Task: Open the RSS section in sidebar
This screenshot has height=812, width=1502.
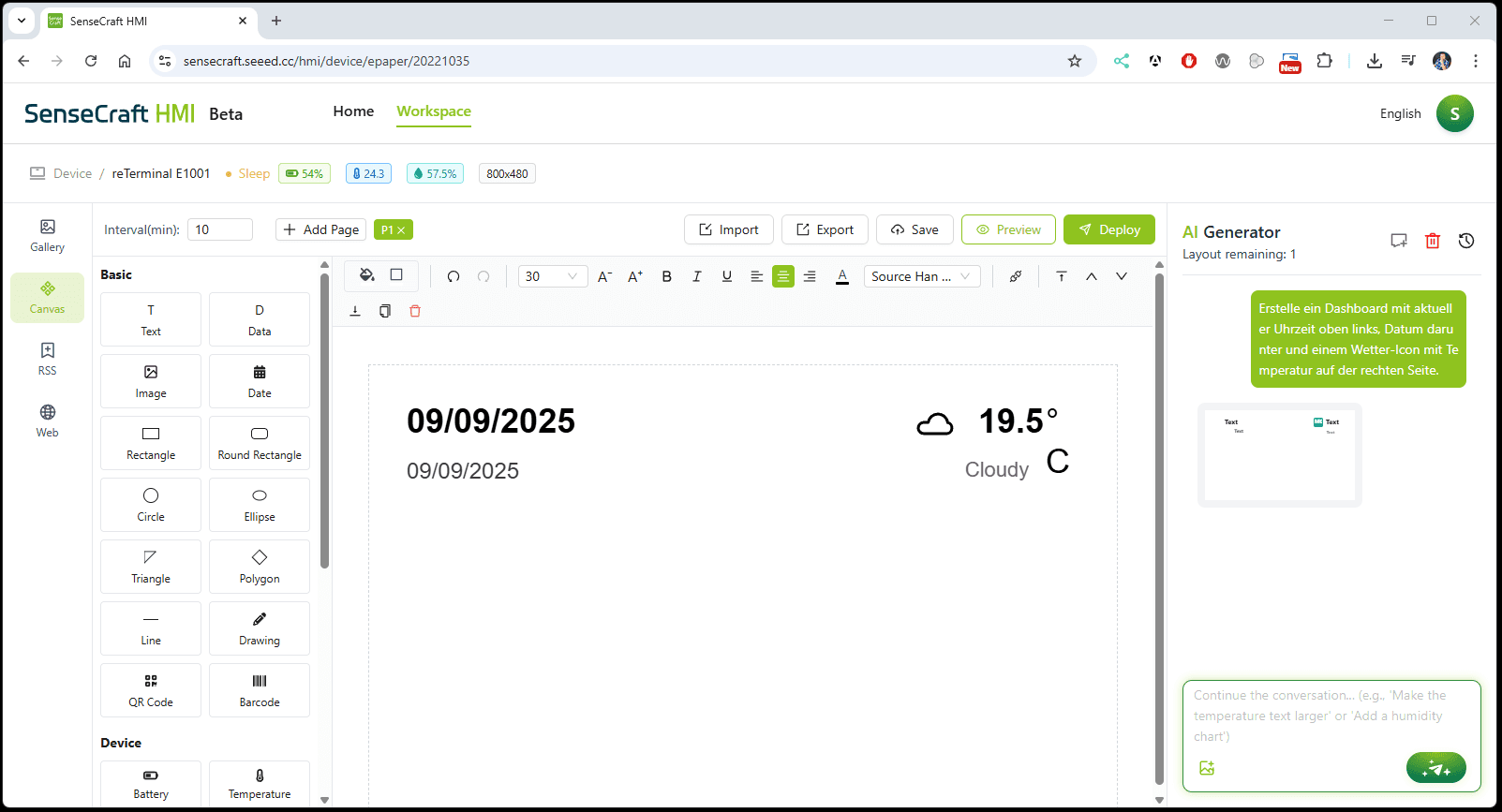Action: tap(47, 359)
